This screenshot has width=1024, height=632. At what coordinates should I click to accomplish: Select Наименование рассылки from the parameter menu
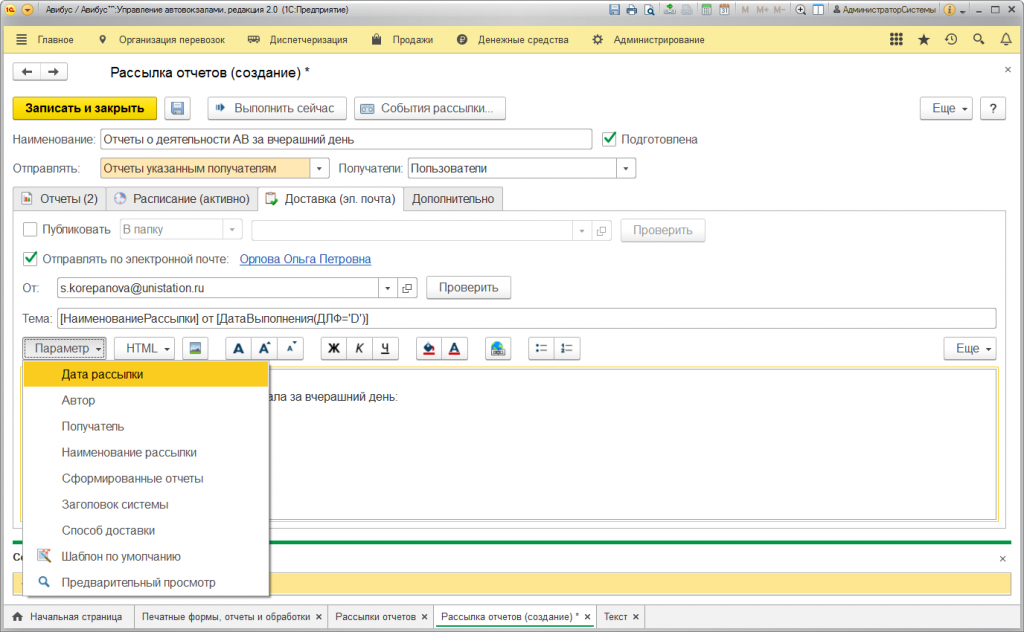tap(129, 452)
